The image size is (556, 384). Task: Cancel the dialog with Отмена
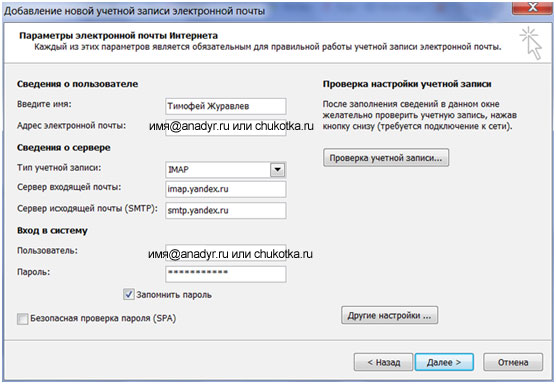(x=513, y=362)
